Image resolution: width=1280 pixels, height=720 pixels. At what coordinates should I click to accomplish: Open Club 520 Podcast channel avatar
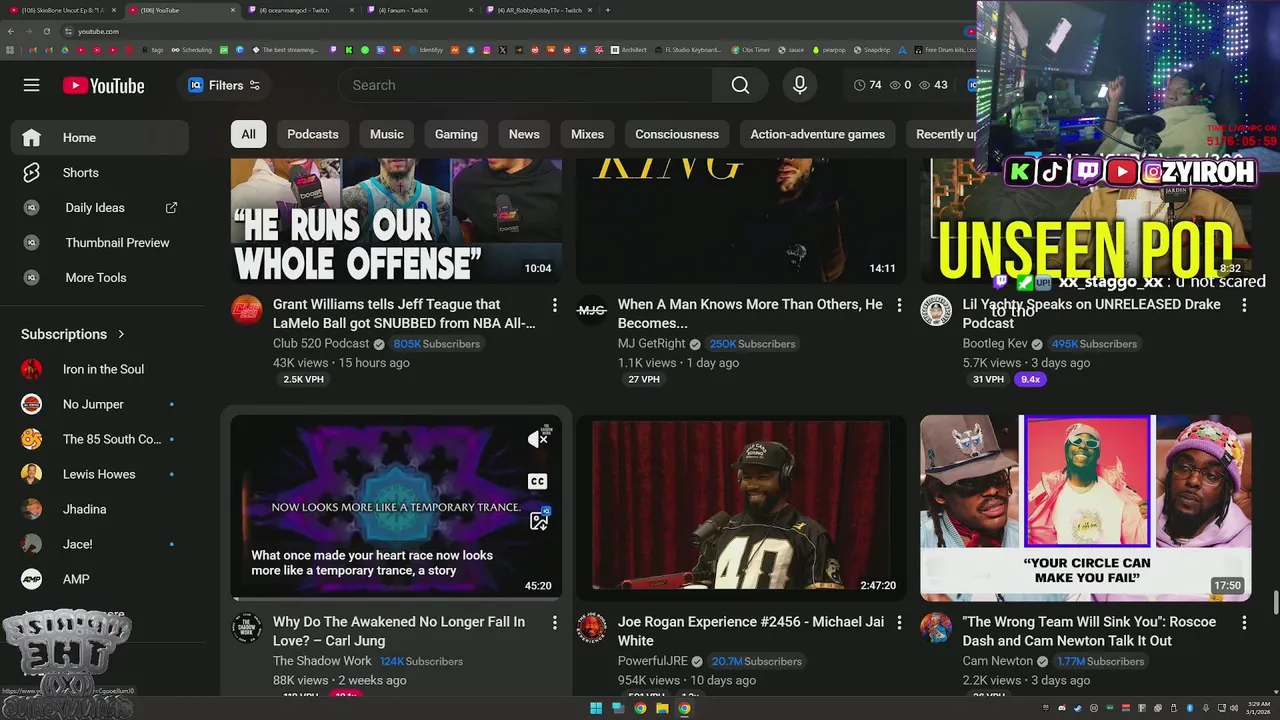tap(247, 310)
